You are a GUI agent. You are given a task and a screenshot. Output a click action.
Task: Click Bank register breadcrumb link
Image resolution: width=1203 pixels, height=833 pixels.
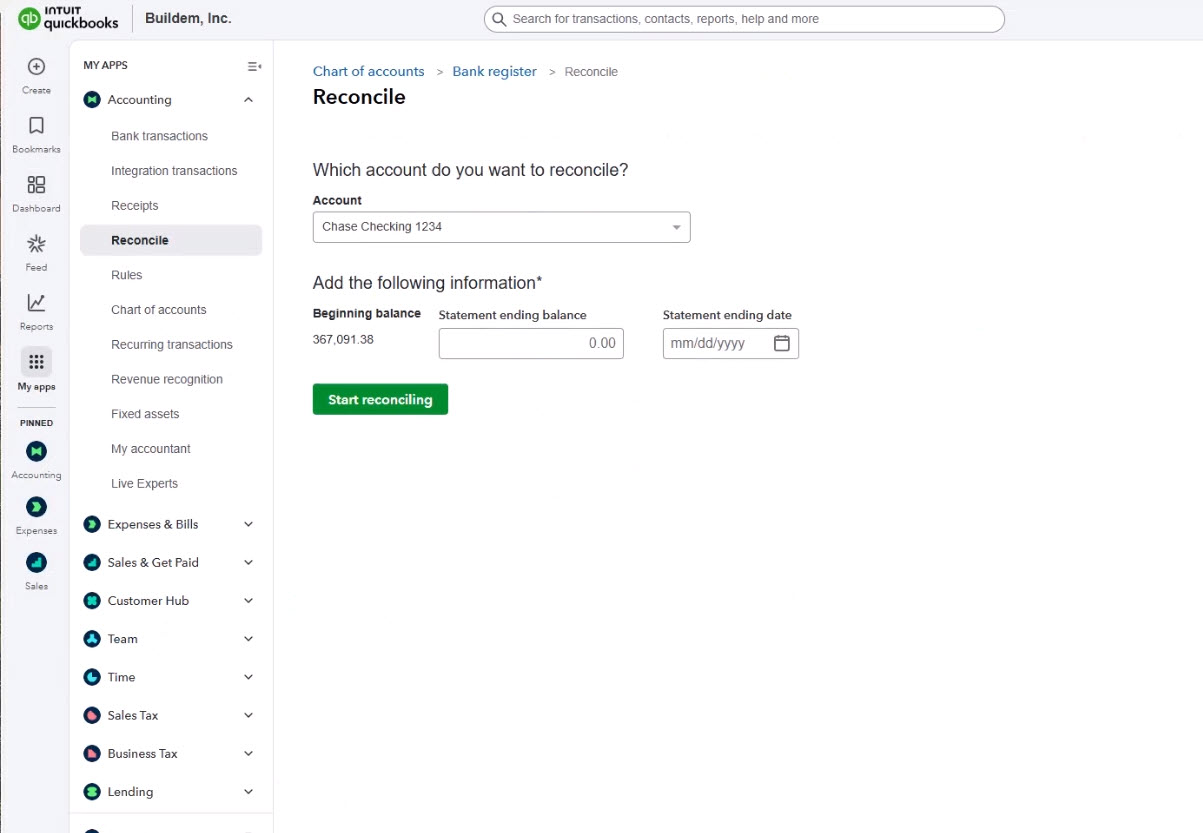pyautogui.click(x=494, y=72)
